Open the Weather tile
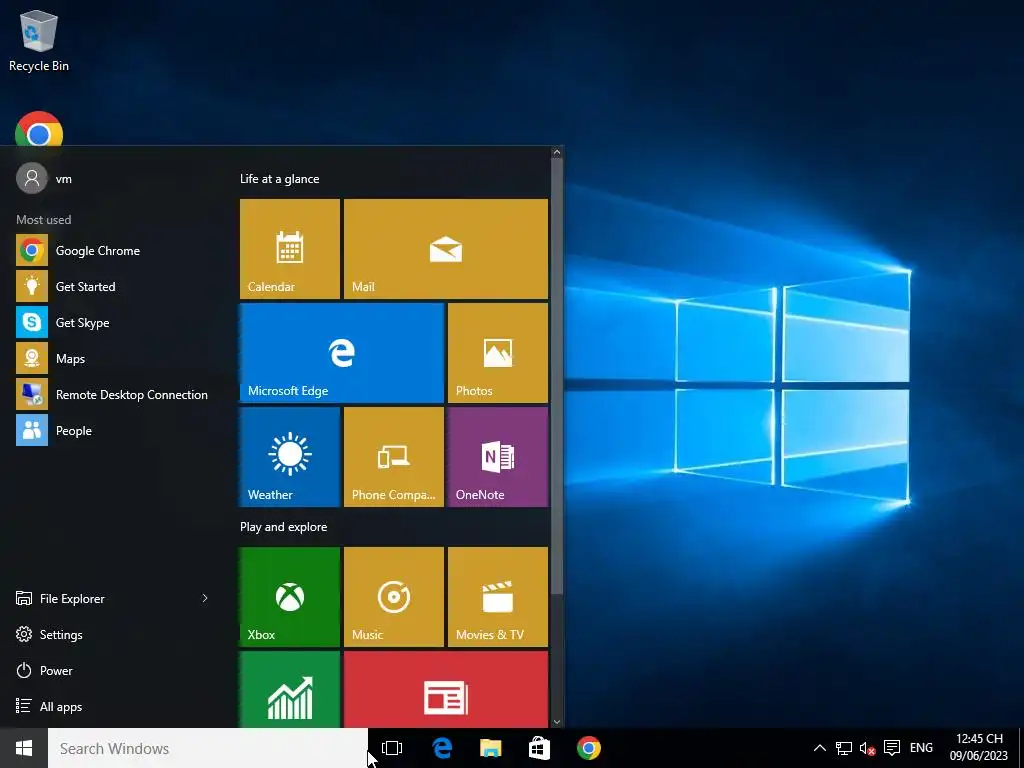The width and height of the screenshot is (1024, 768). point(290,456)
